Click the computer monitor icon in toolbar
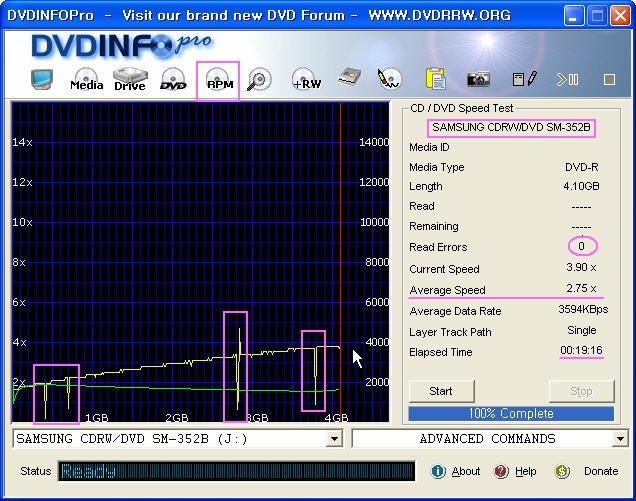The height and width of the screenshot is (501, 636). click(42, 79)
